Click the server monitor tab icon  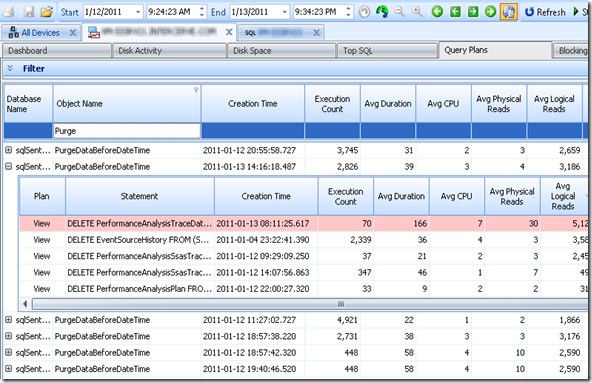pos(94,33)
